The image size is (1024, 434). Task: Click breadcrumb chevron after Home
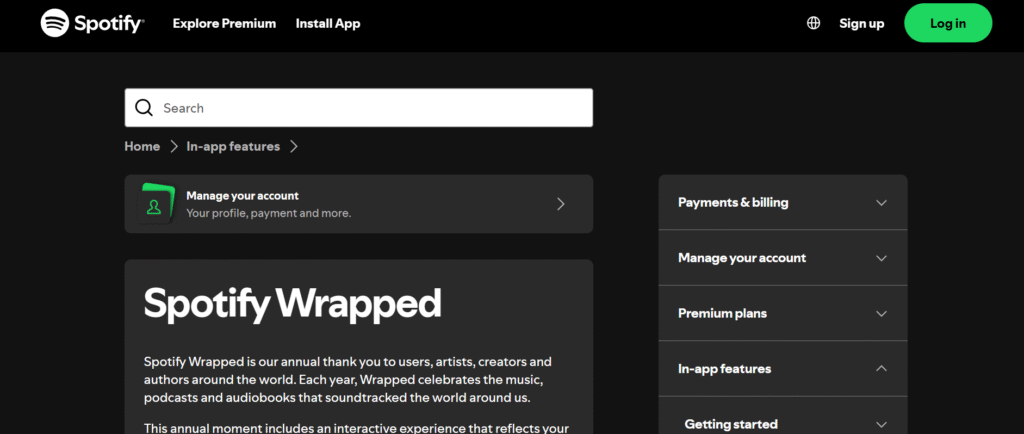174,147
